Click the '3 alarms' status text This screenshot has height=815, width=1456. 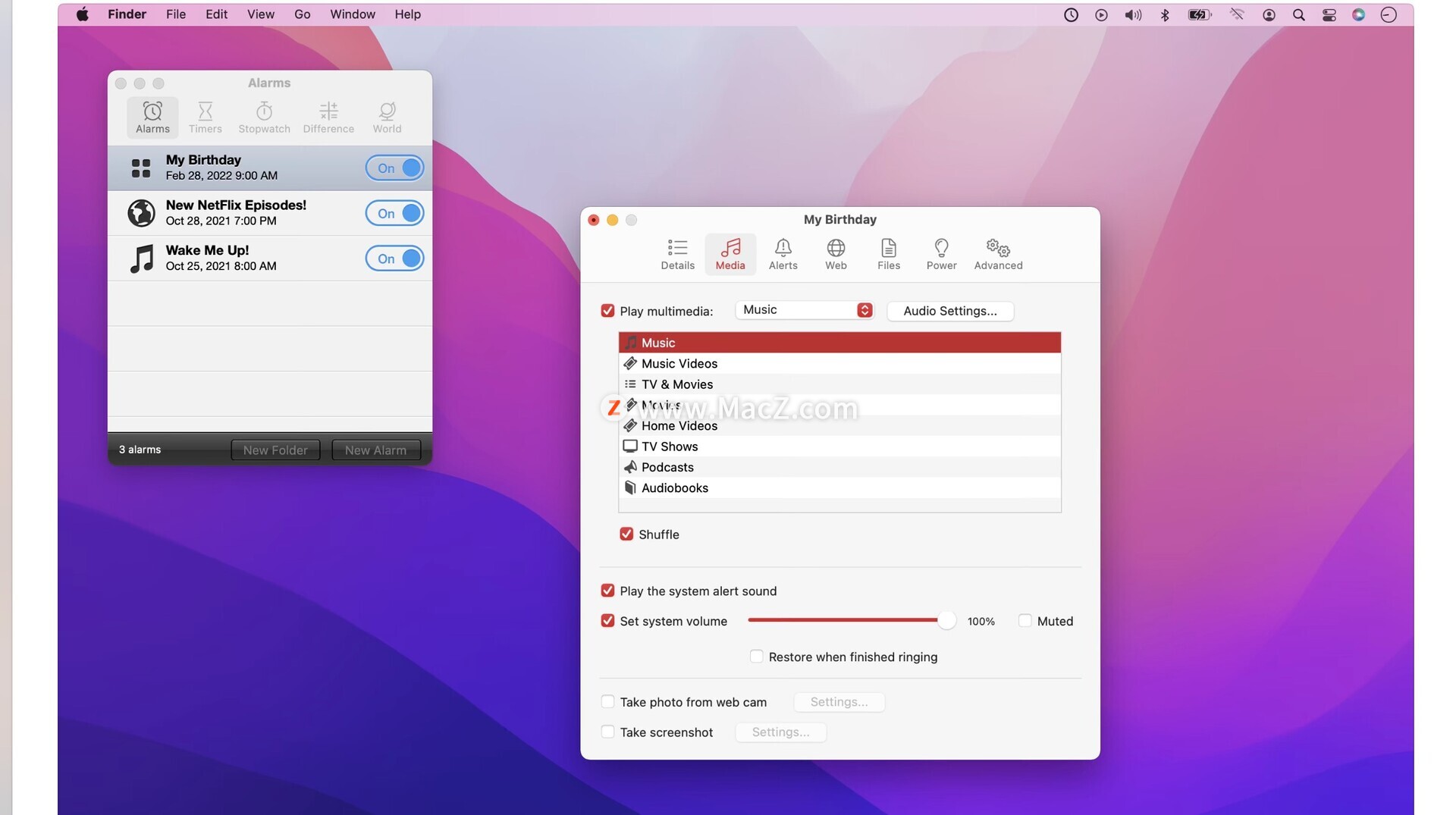(x=140, y=450)
